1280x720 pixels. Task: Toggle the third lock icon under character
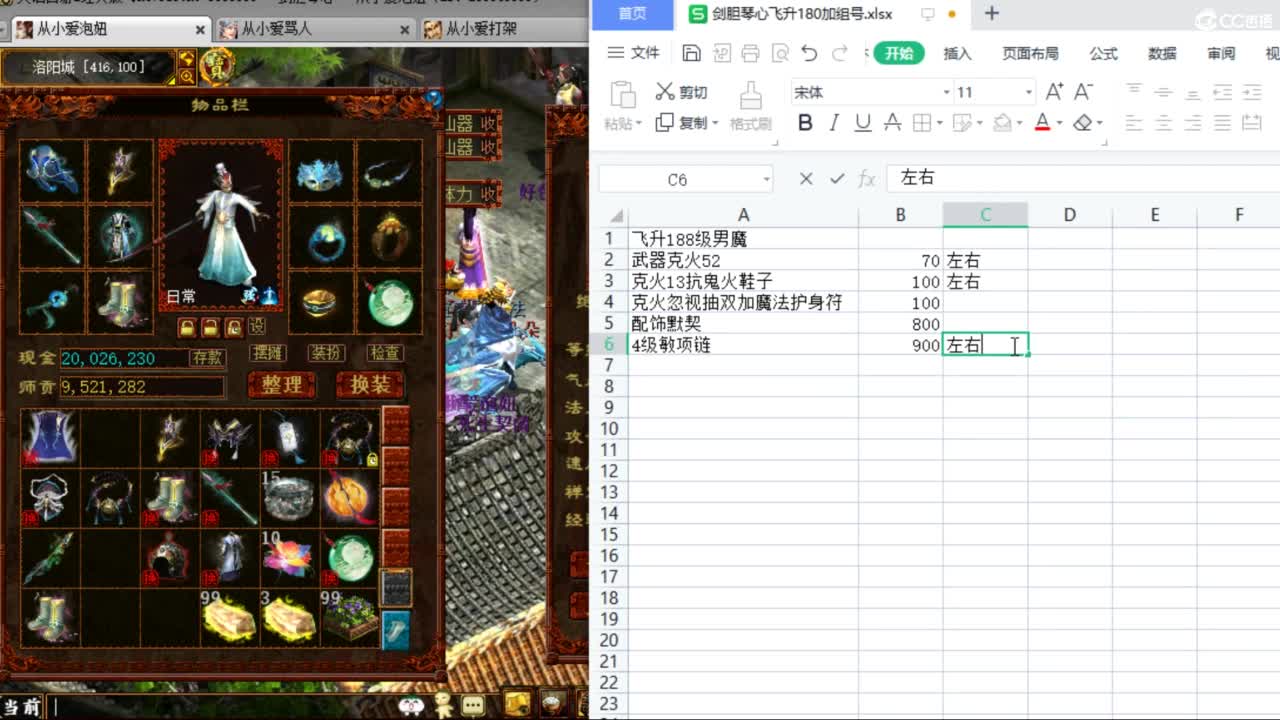click(233, 327)
